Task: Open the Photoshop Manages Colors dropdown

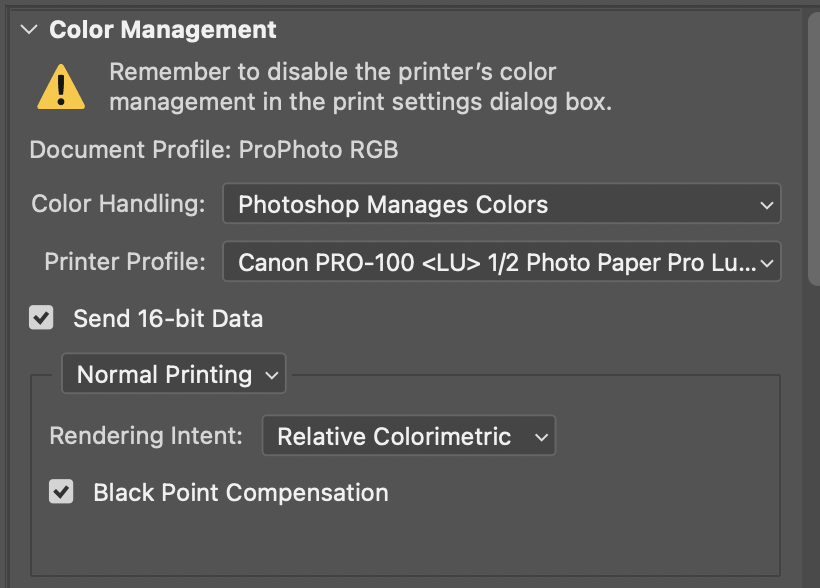Action: (x=502, y=203)
